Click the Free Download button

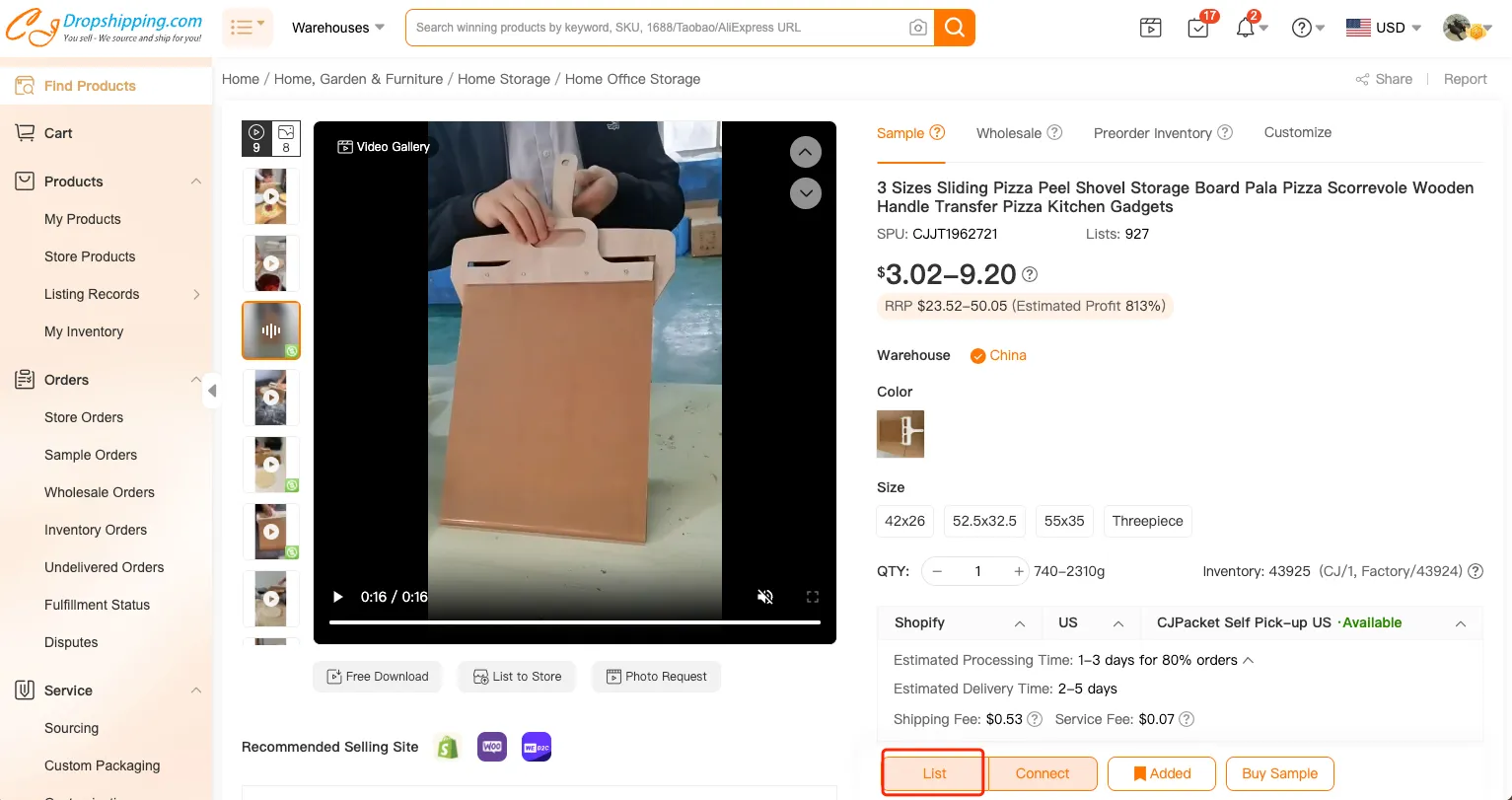377,677
